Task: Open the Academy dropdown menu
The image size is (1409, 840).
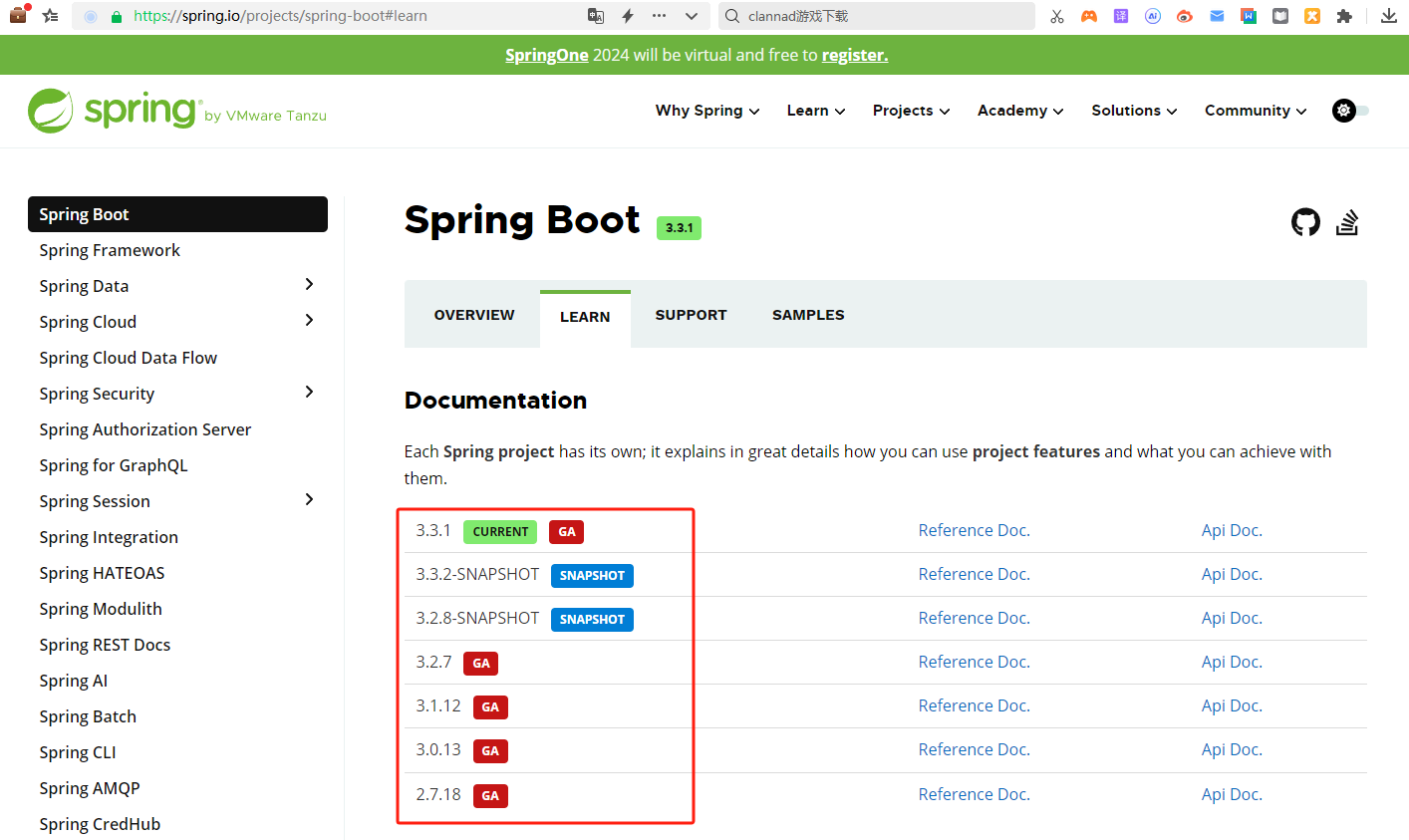Action: (x=1020, y=111)
